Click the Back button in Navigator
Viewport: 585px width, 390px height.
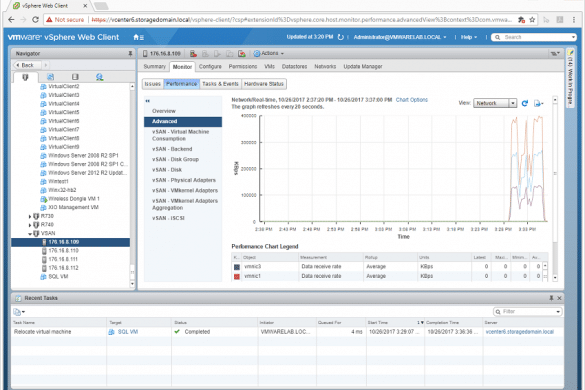tap(25, 65)
